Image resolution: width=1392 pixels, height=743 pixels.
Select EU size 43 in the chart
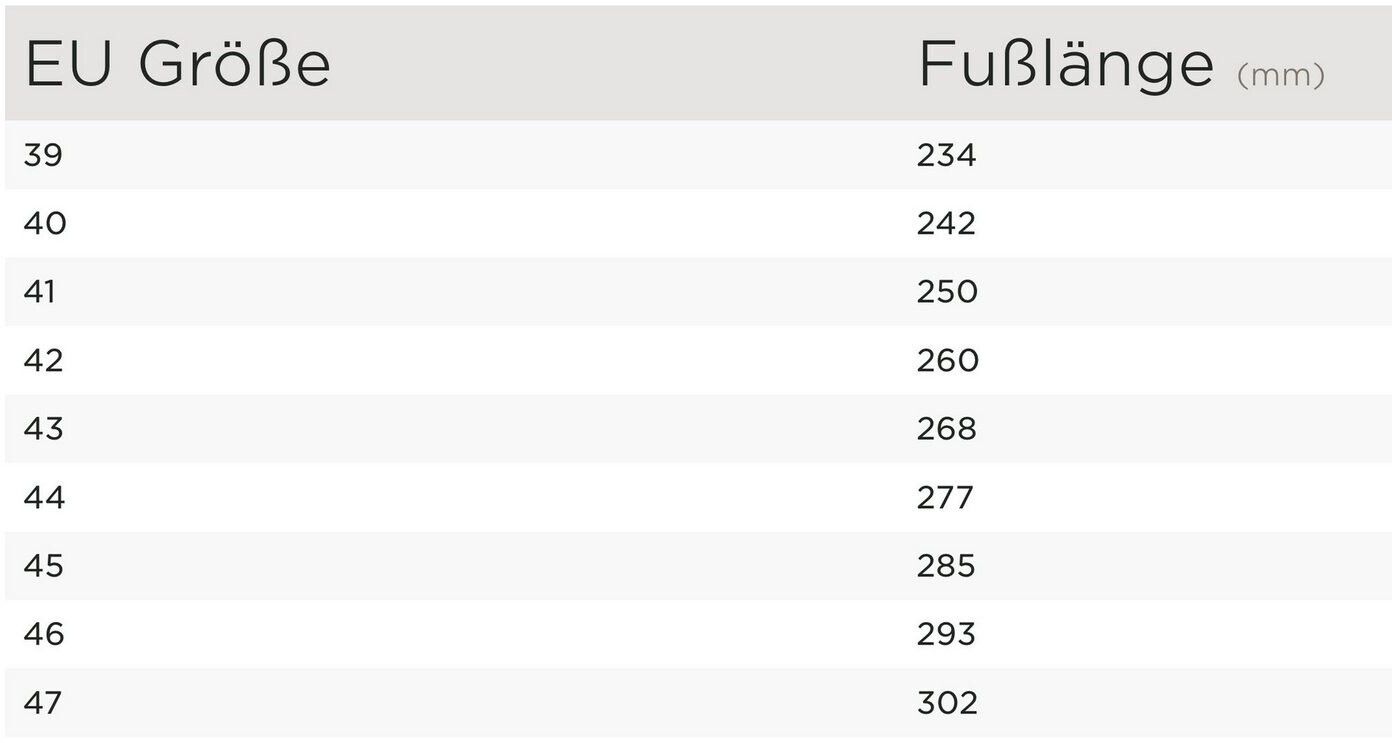pyautogui.click(x=43, y=429)
